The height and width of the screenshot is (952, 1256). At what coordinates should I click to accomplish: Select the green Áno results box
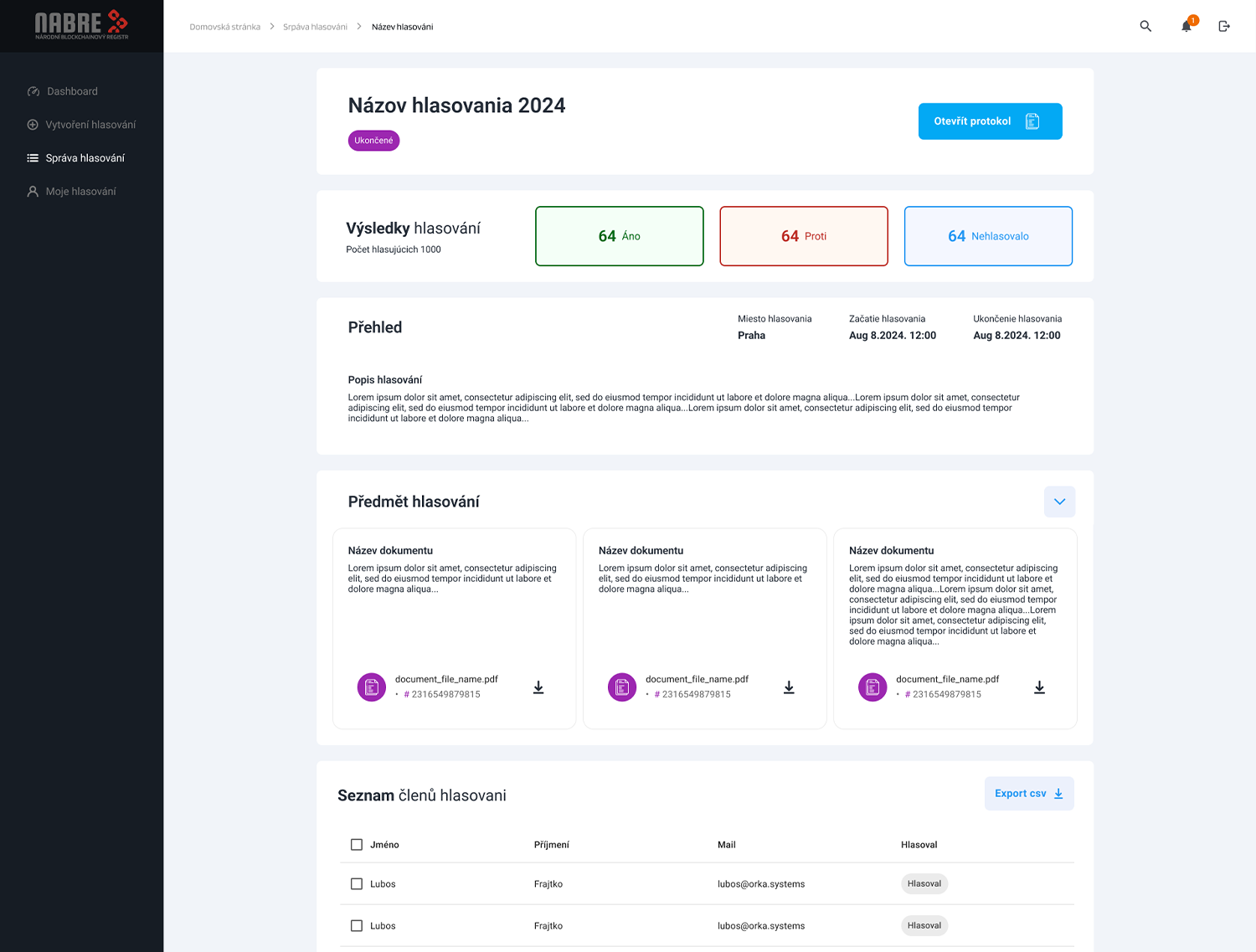(x=619, y=236)
